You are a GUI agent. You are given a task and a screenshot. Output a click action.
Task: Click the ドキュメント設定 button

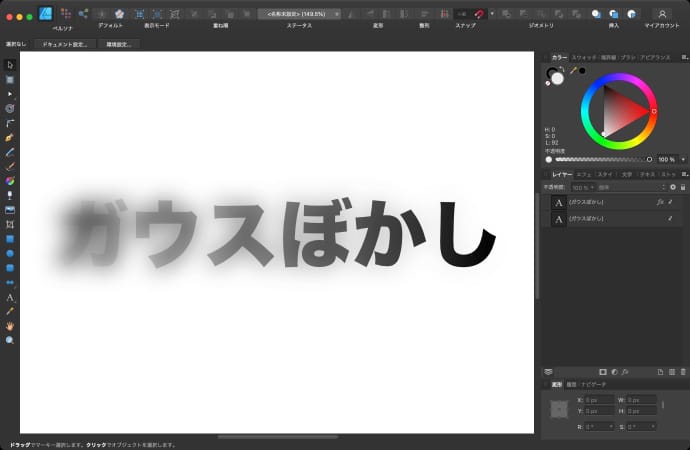coord(65,45)
